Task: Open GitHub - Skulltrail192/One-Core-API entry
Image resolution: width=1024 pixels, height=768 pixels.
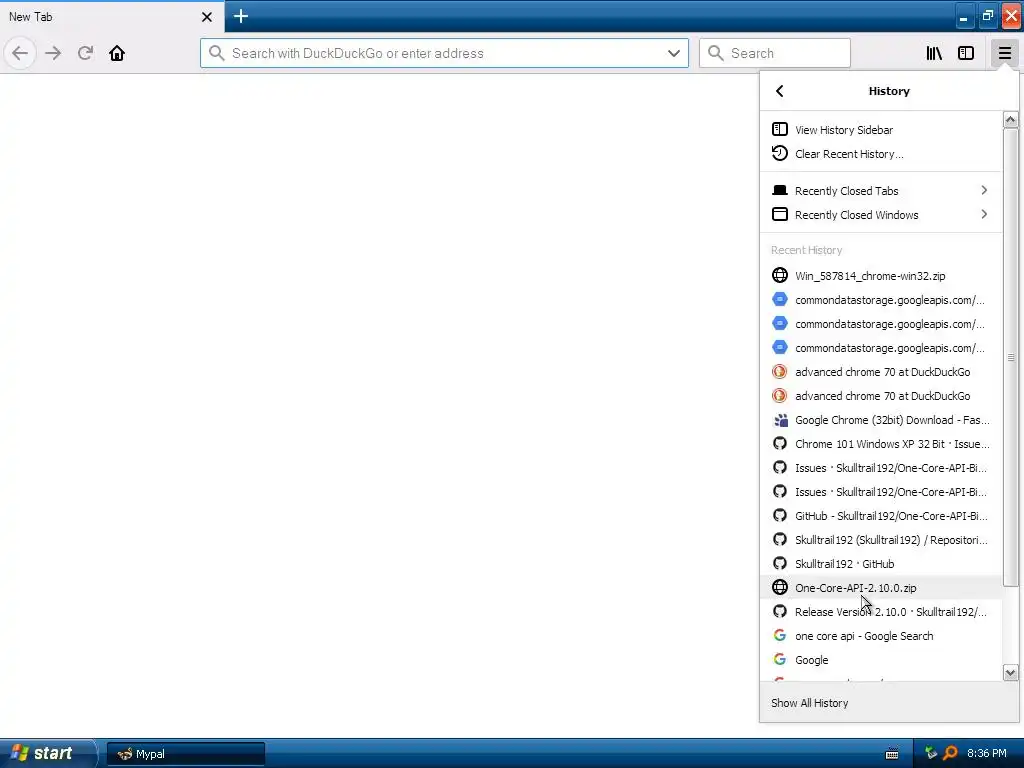Action: click(x=881, y=516)
